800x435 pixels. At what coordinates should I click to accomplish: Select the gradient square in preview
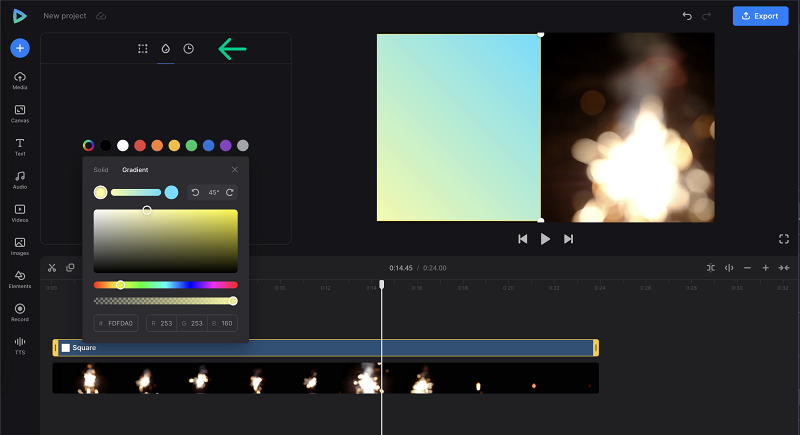point(459,127)
